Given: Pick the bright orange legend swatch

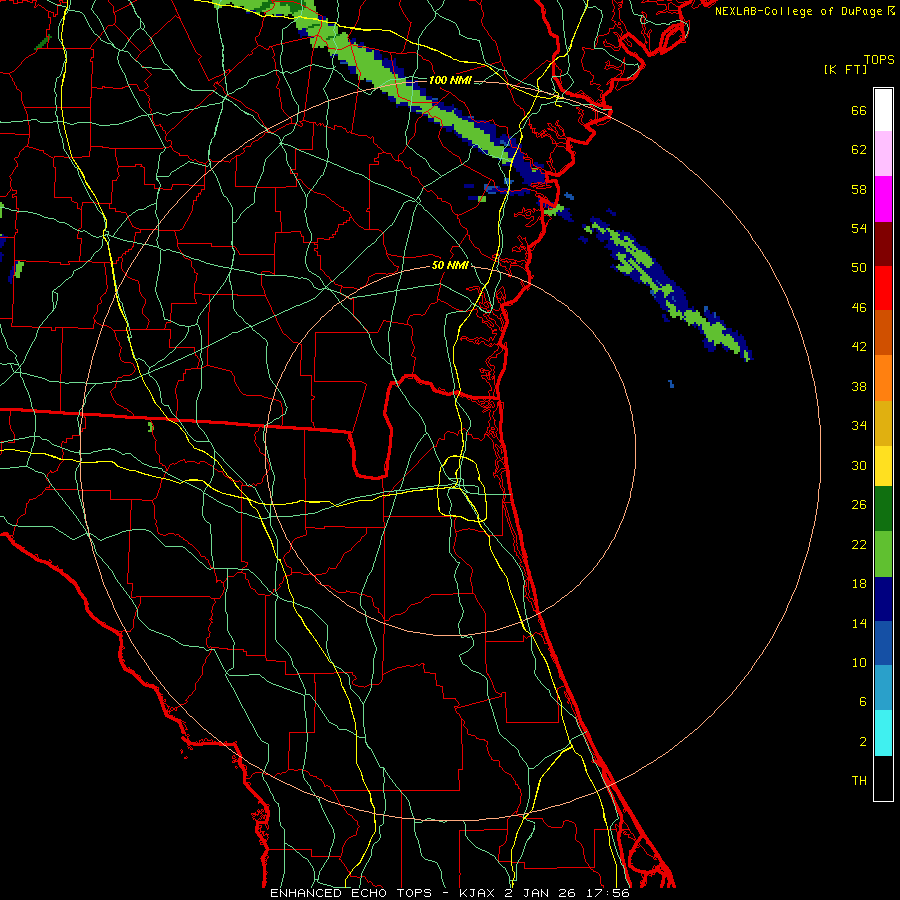Looking at the screenshot, I should 883,378.
